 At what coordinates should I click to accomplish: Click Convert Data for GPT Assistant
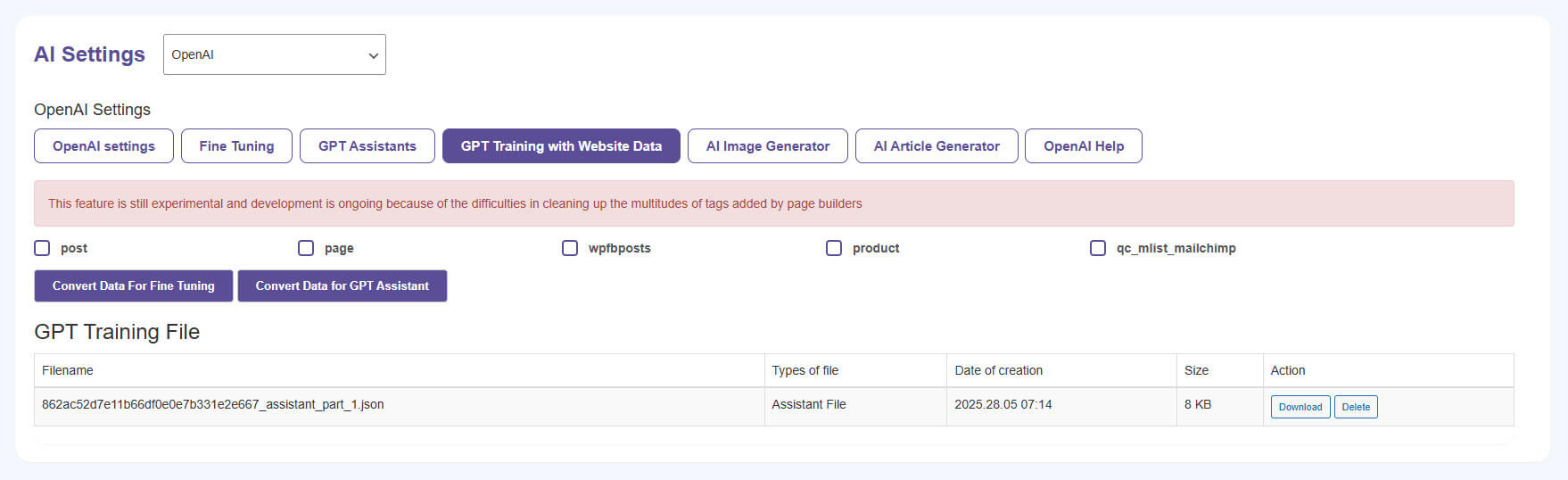342,286
